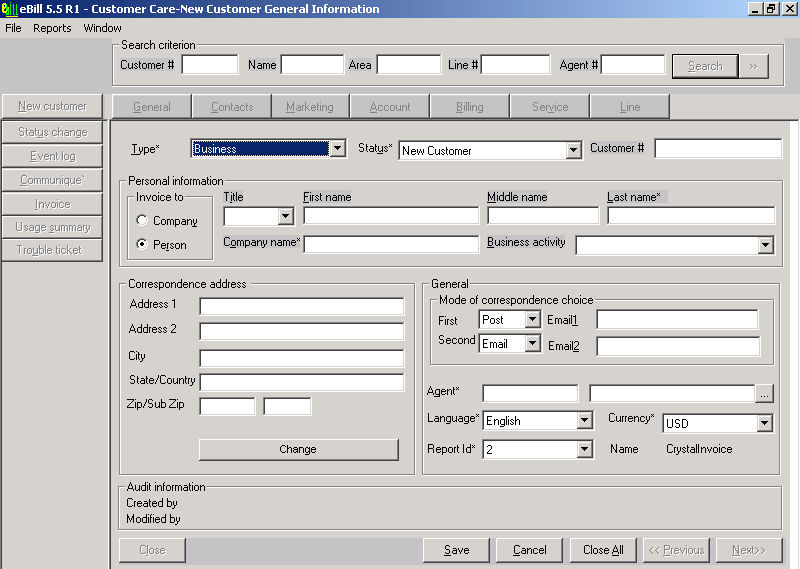Click the Save button
Image resolution: width=800 pixels, height=569 pixels.
[x=456, y=550]
